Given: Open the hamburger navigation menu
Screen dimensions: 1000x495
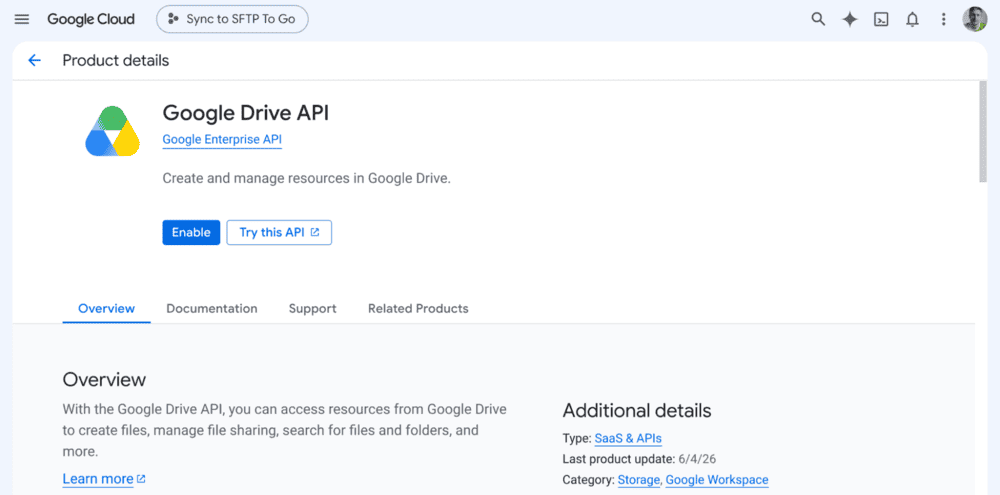Looking at the screenshot, I should (x=22, y=19).
